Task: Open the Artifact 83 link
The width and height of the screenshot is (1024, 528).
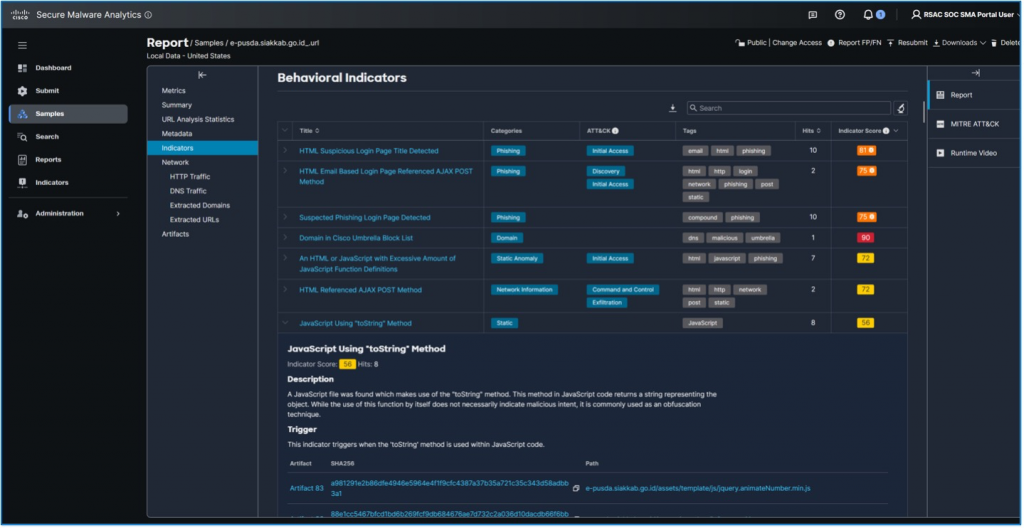Action: point(306,487)
